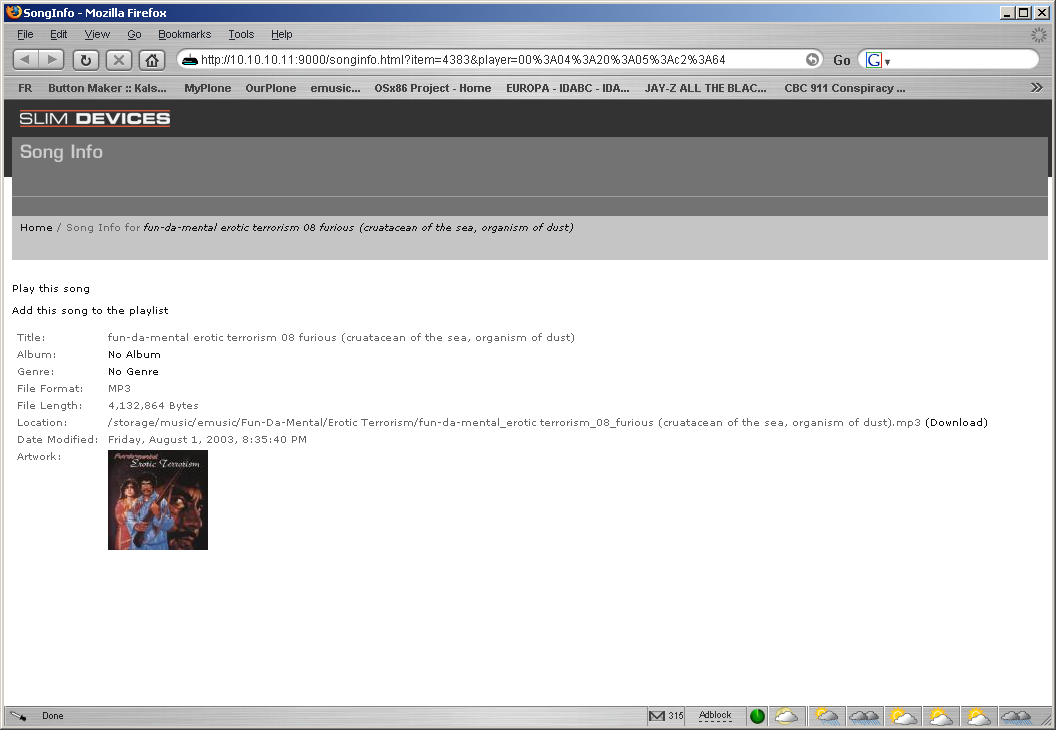Click the Forward navigation arrow
Image resolution: width=1056 pixels, height=730 pixels.
[51, 60]
